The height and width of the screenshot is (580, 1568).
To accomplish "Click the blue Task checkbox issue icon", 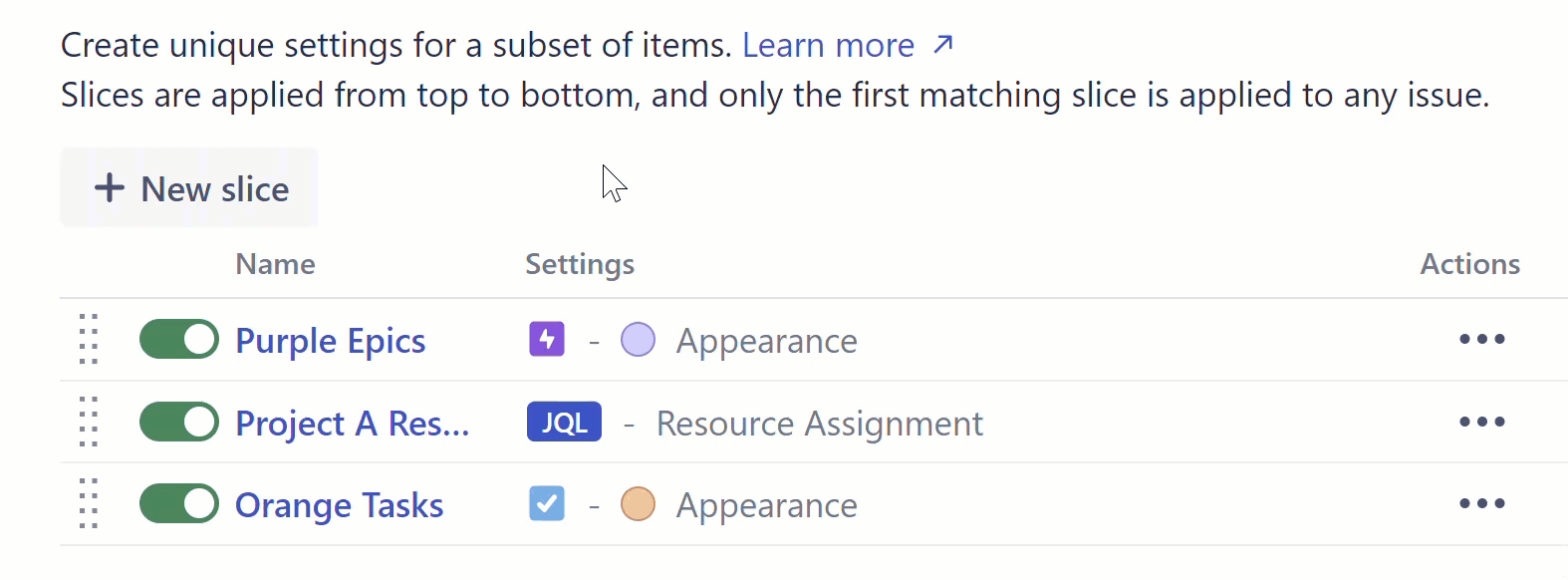I will pos(546,503).
